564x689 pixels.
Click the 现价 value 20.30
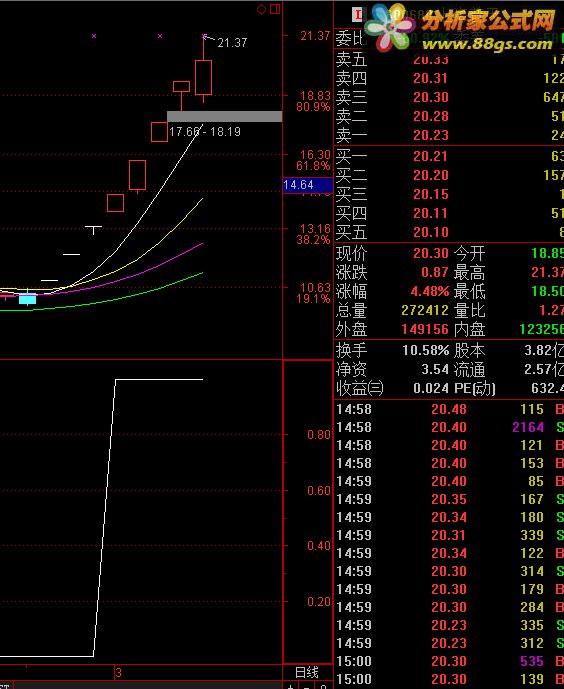click(x=430, y=253)
